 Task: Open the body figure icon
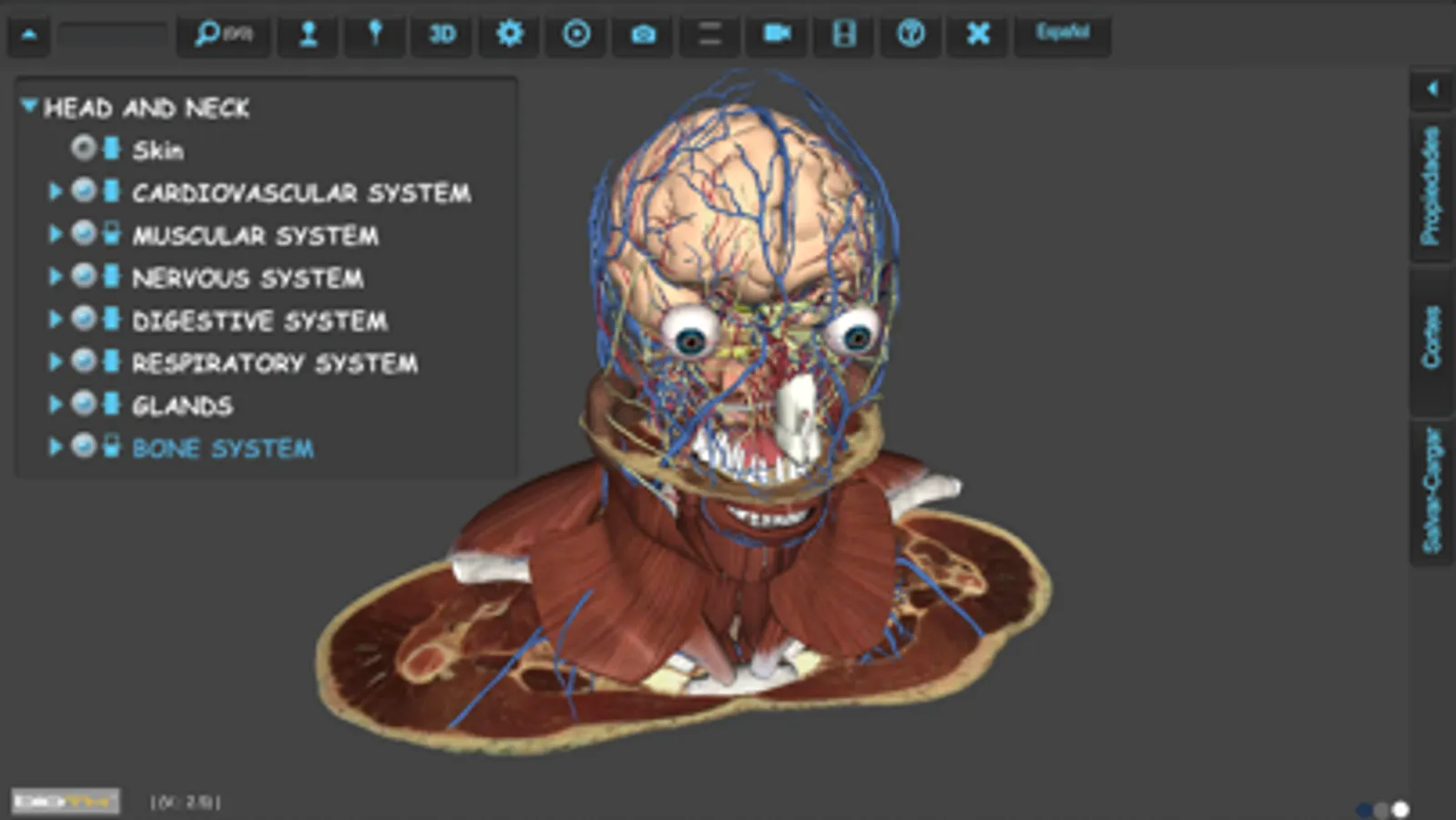click(x=309, y=35)
